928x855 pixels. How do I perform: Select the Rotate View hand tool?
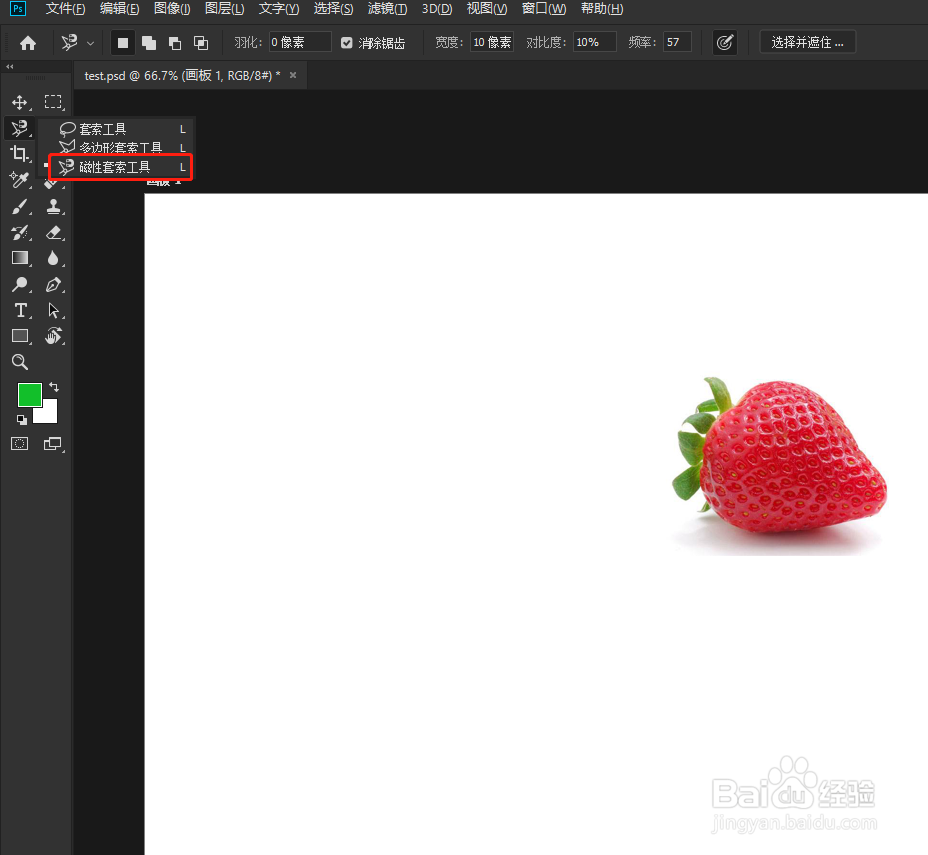point(53,336)
